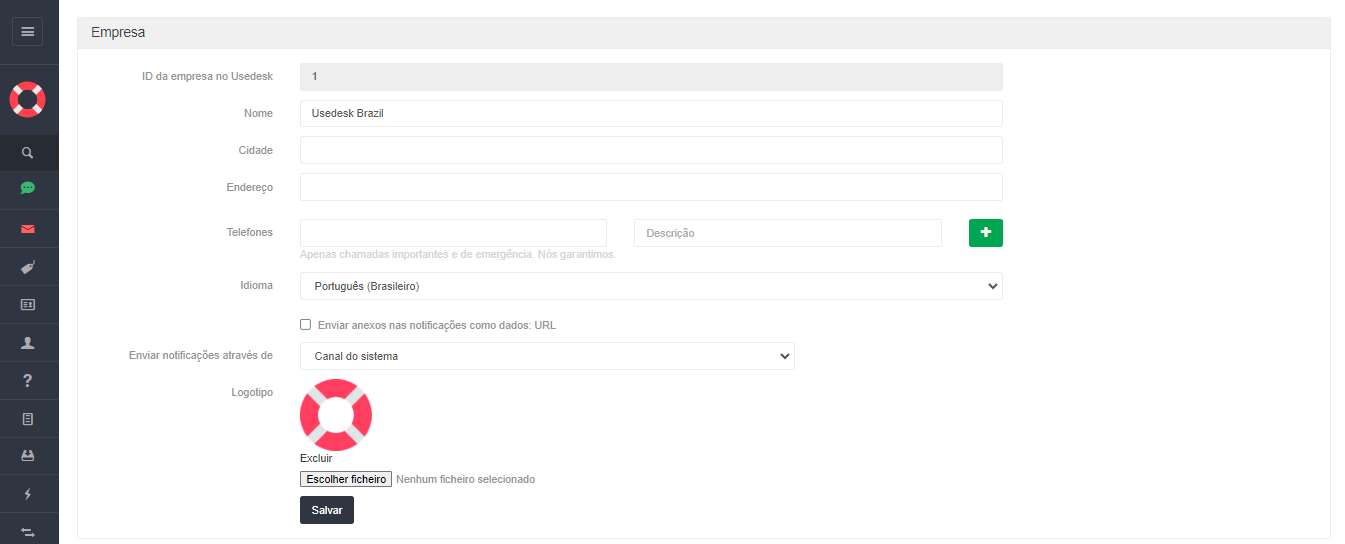Open the question mark help icon

coord(28,380)
